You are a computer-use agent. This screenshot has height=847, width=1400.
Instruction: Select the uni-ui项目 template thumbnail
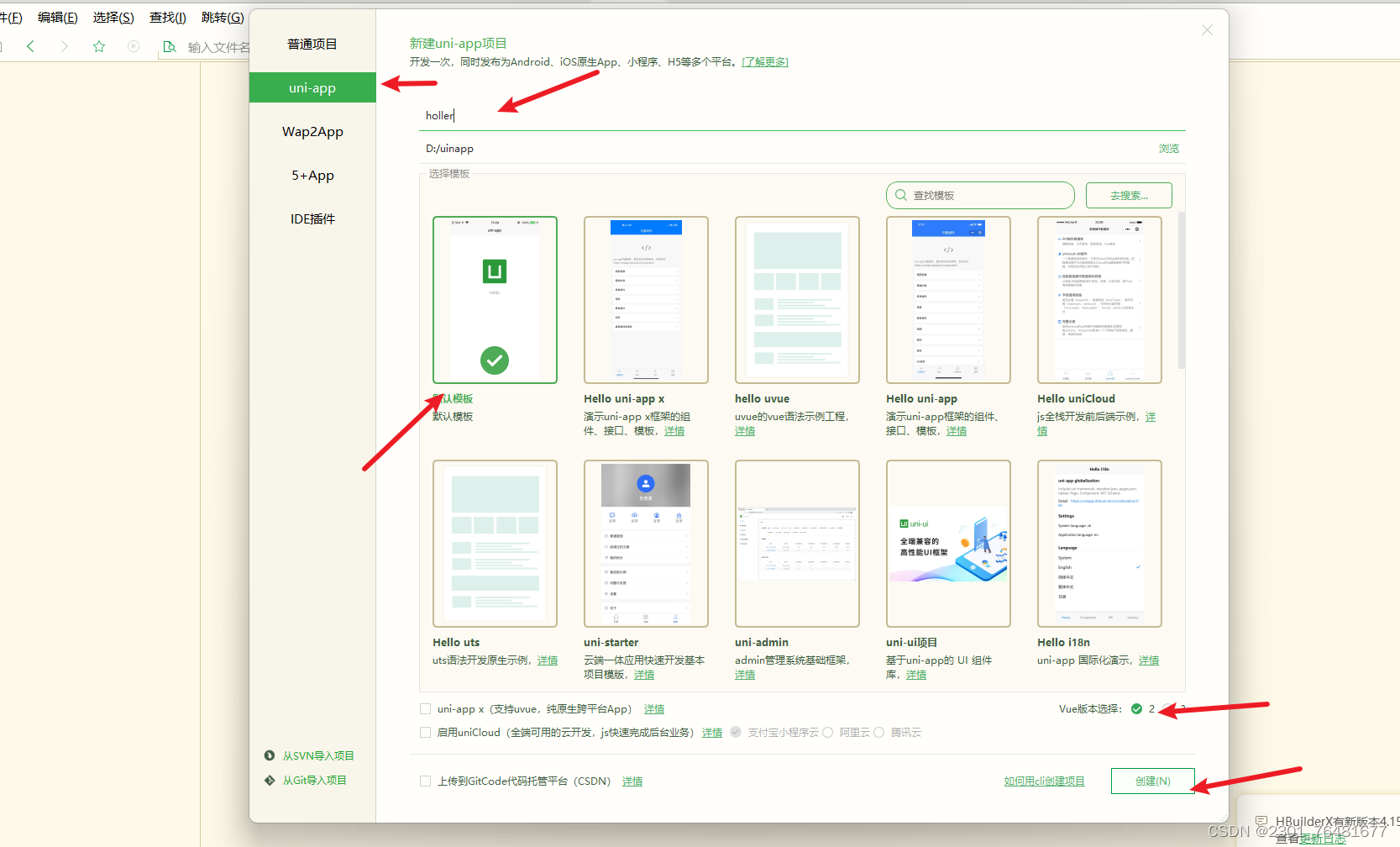coord(948,544)
